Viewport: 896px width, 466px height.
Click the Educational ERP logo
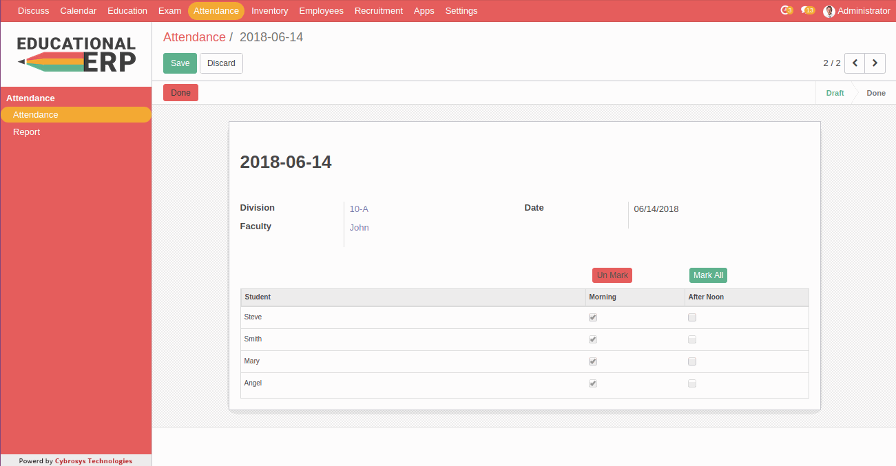coord(76,53)
